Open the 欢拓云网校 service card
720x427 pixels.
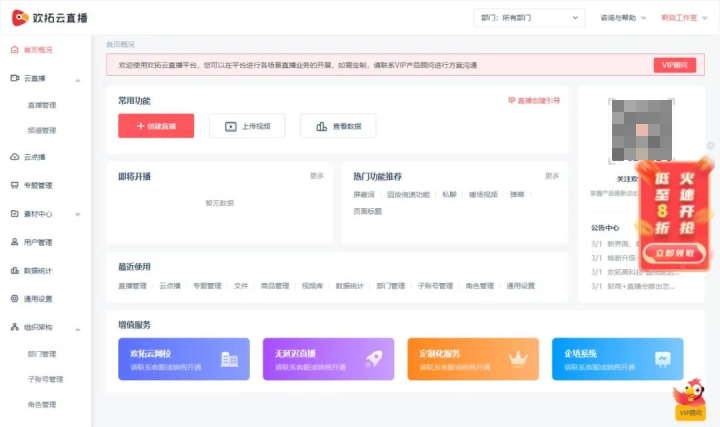point(184,359)
